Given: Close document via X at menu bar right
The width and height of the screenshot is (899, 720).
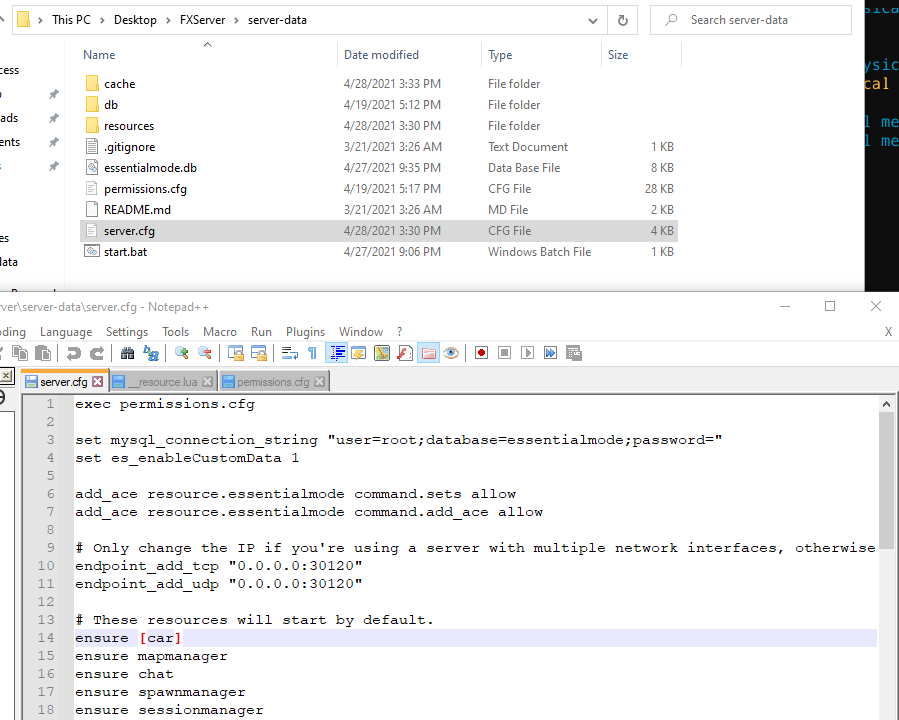Looking at the screenshot, I should click(x=888, y=332).
